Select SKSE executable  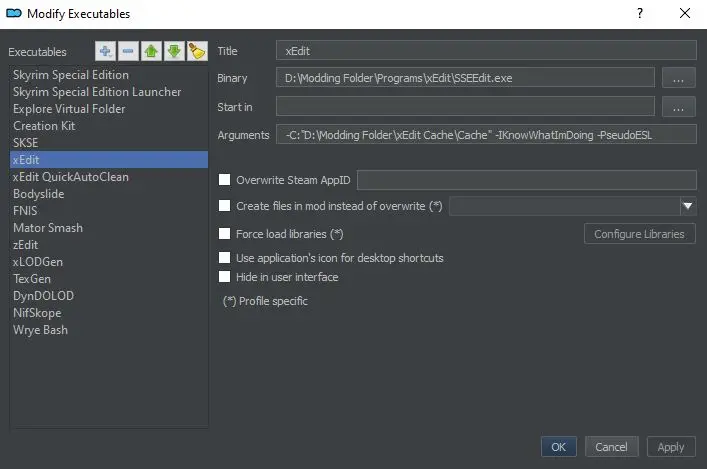(109, 143)
